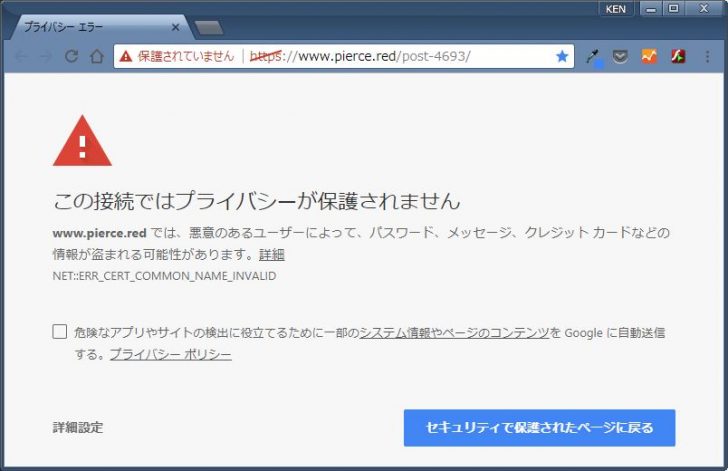Screen dimensions: 728x471
Task: Open the プライバシー ポリシー link
Action: click(x=170, y=355)
